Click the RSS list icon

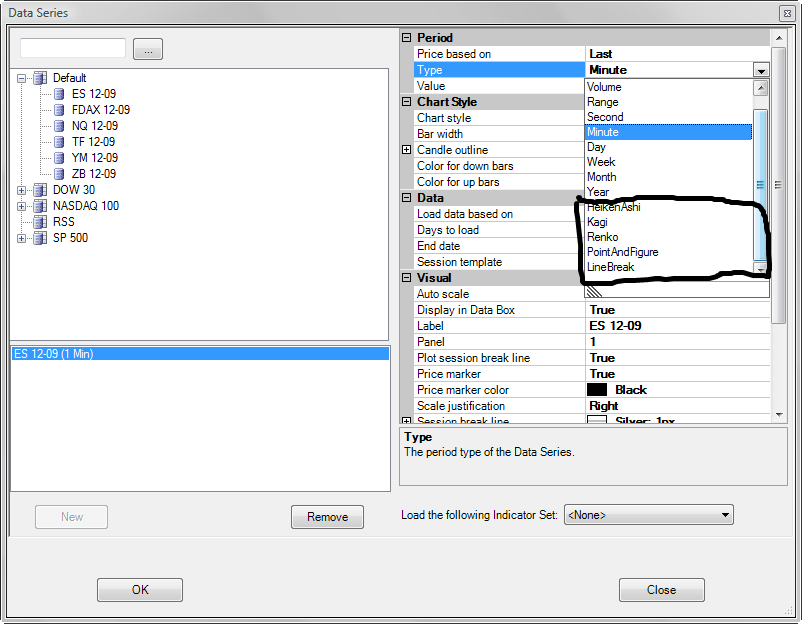coord(40,222)
